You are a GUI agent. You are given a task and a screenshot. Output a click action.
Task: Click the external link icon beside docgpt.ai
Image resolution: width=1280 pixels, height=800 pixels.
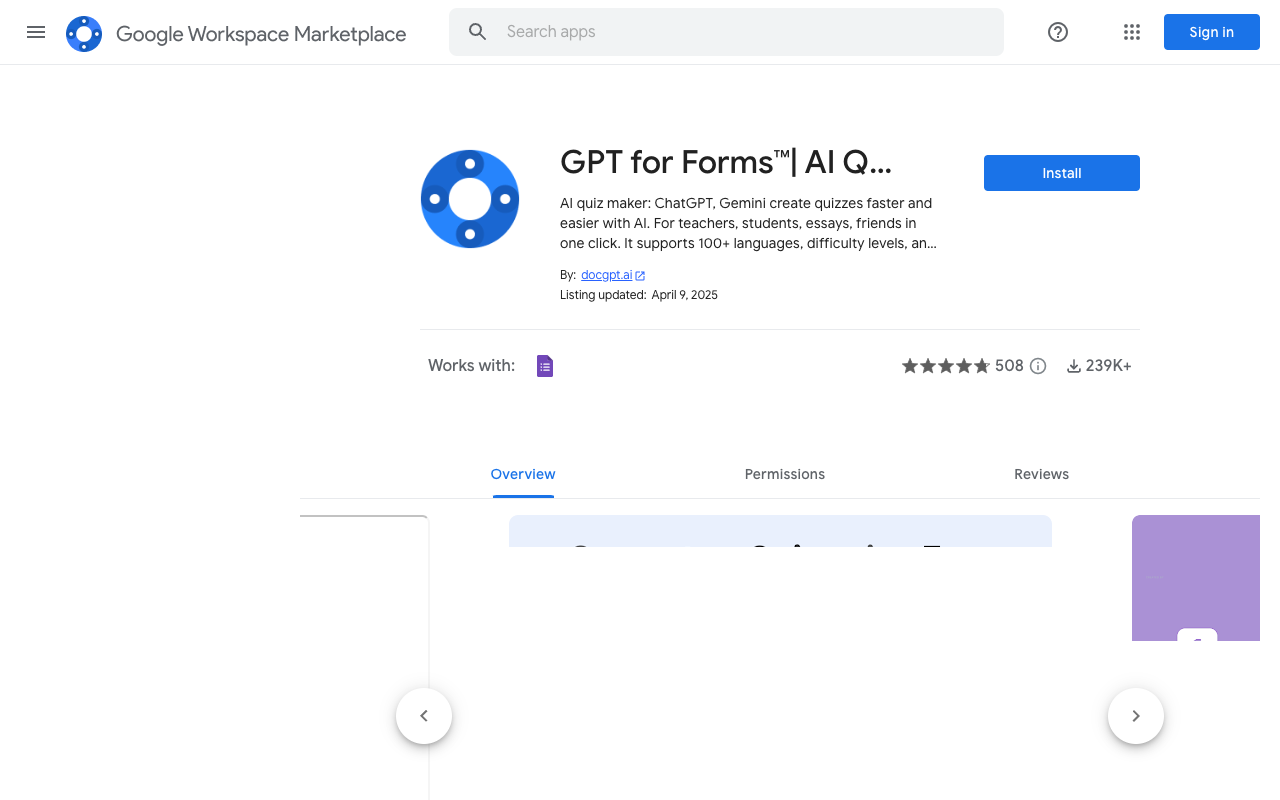[640, 276]
